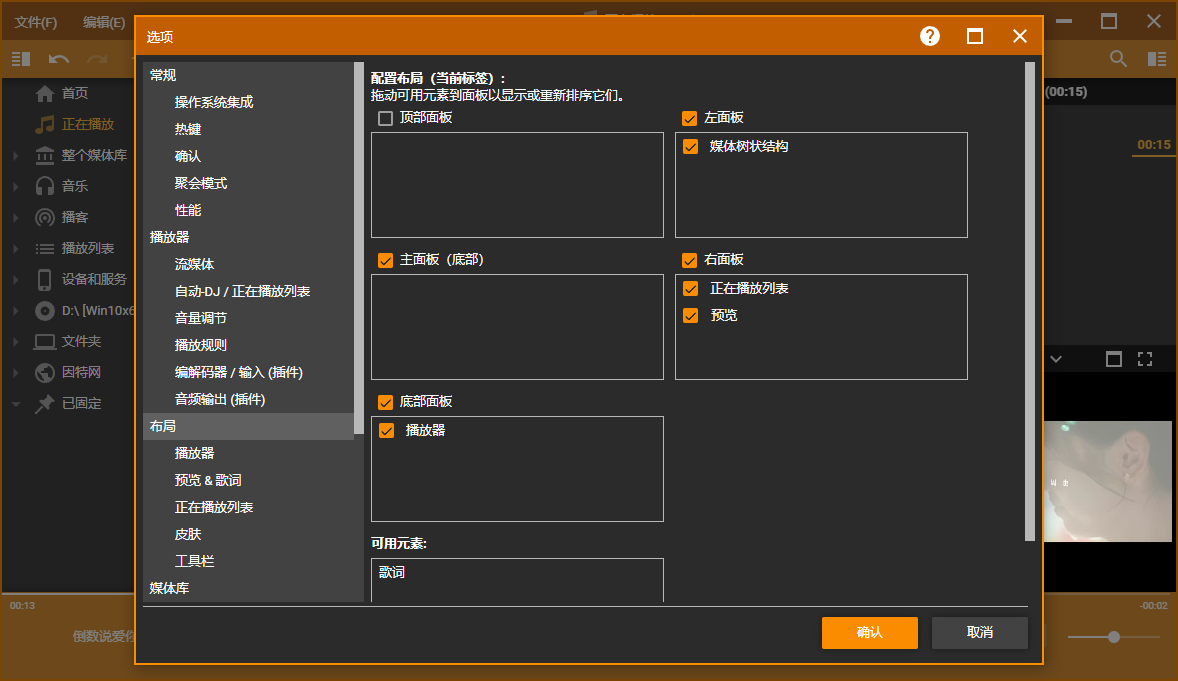Open the 文件(F) menu
The height and width of the screenshot is (681, 1178).
[x=36, y=22]
